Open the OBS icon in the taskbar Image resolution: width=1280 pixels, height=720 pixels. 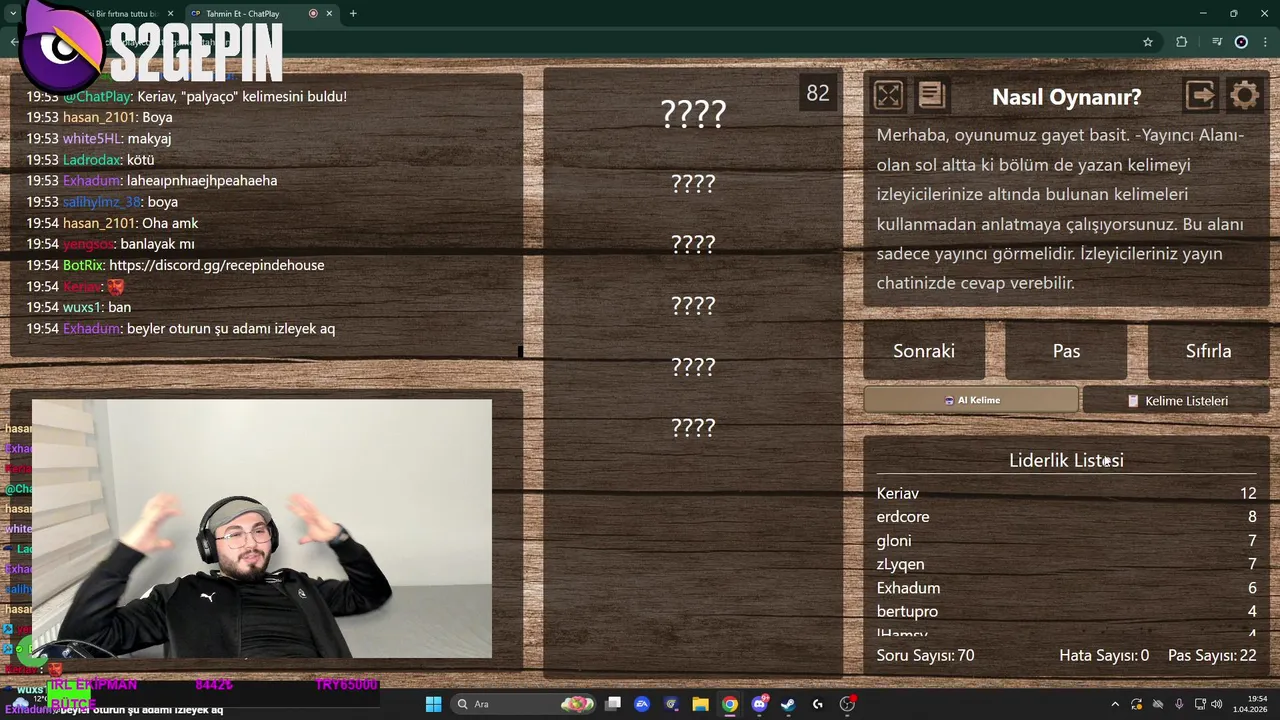pos(847,704)
